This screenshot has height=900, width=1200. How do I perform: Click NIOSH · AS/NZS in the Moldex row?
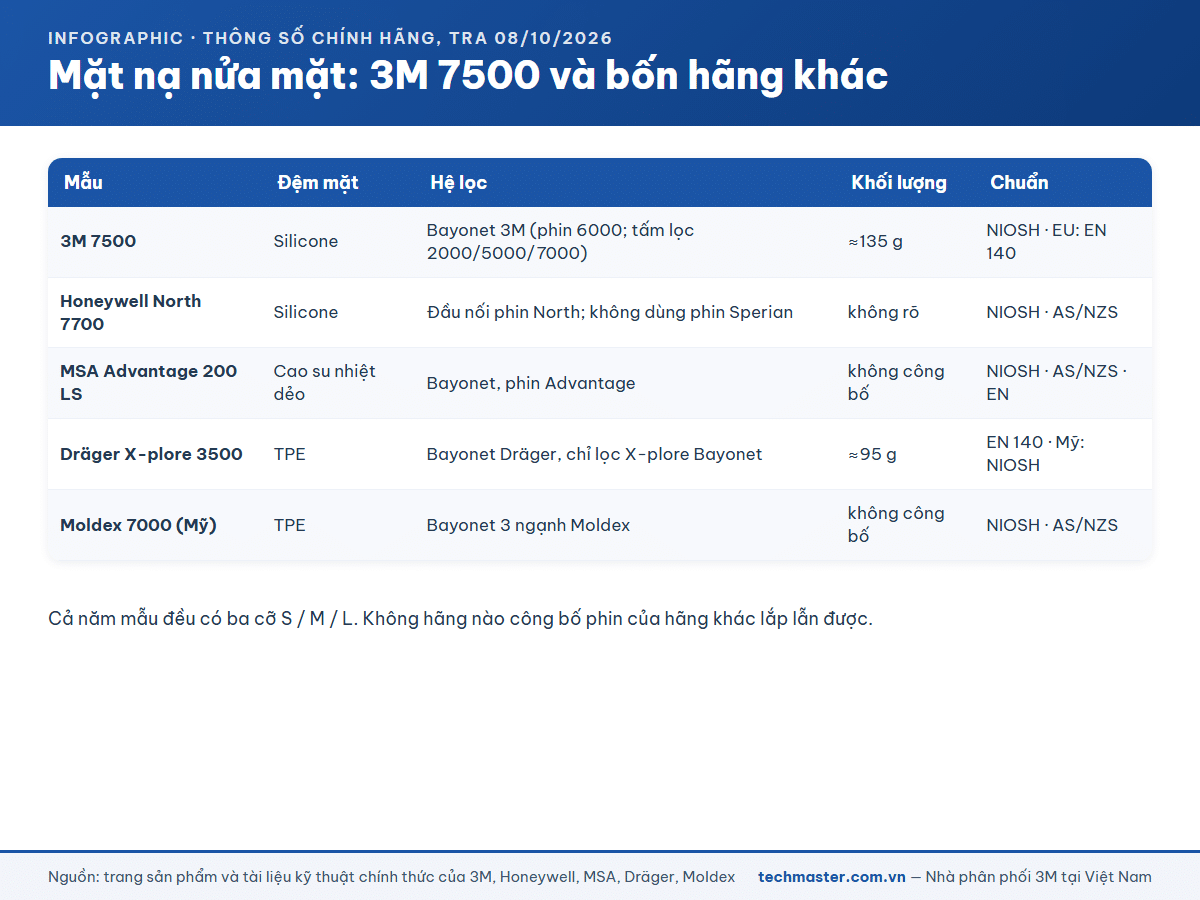click(x=1052, y=525)
